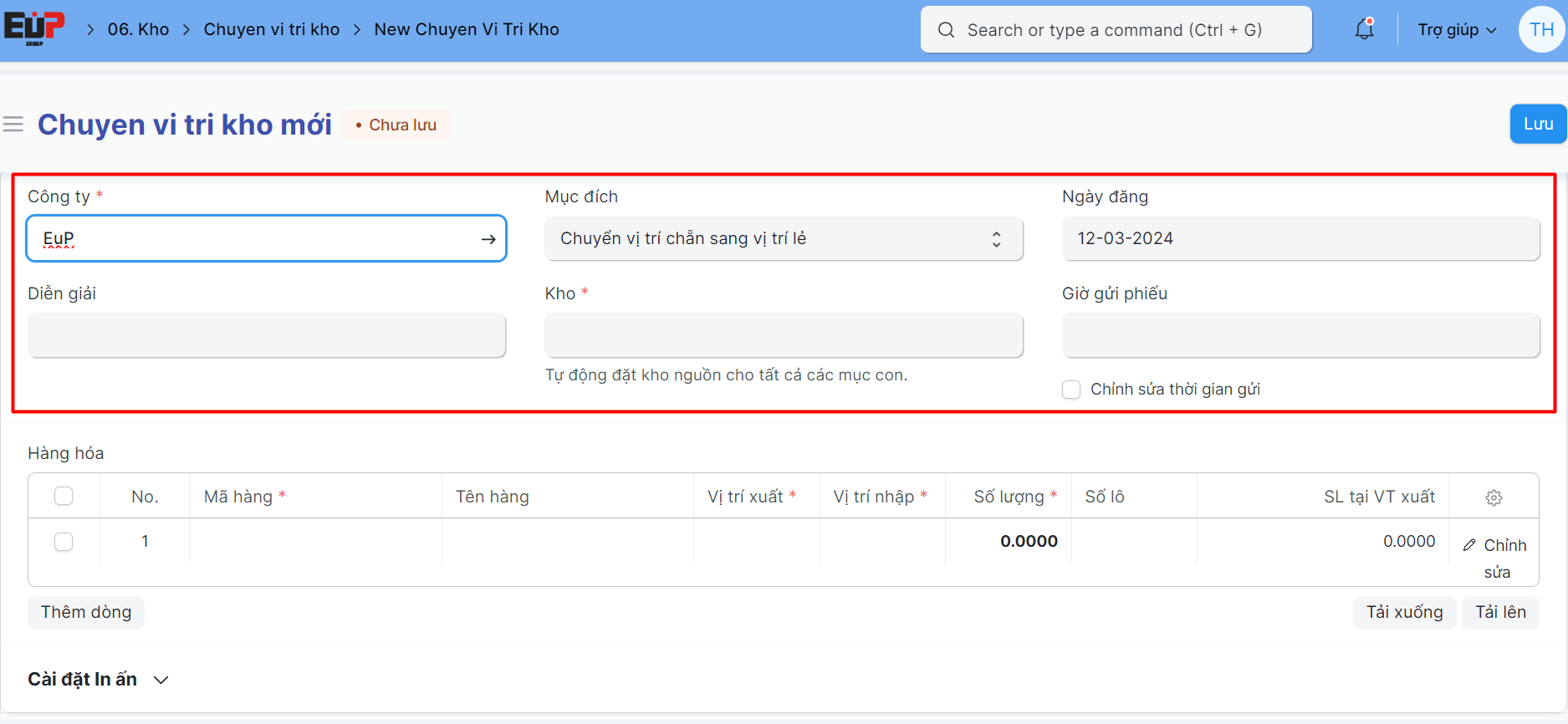Navigate to Chuyen vi tri kho breadcrumb

point(272,29)
